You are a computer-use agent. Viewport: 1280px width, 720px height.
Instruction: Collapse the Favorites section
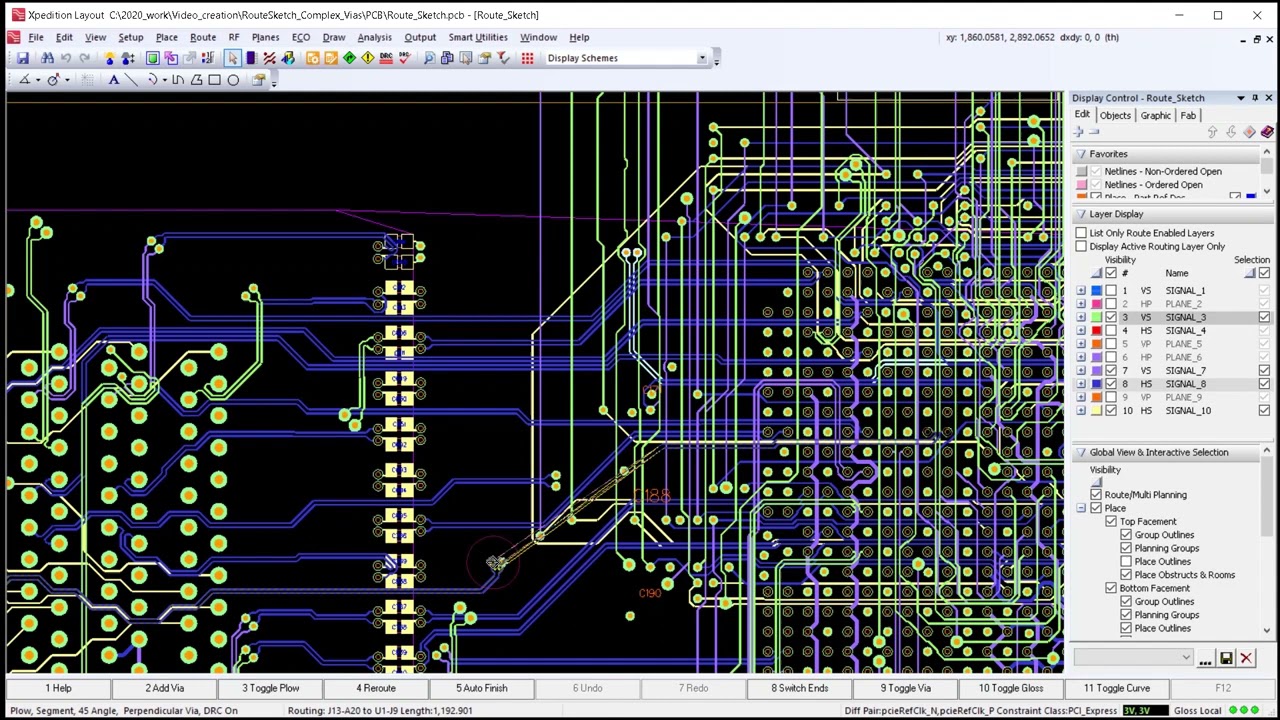point(1080,154)
